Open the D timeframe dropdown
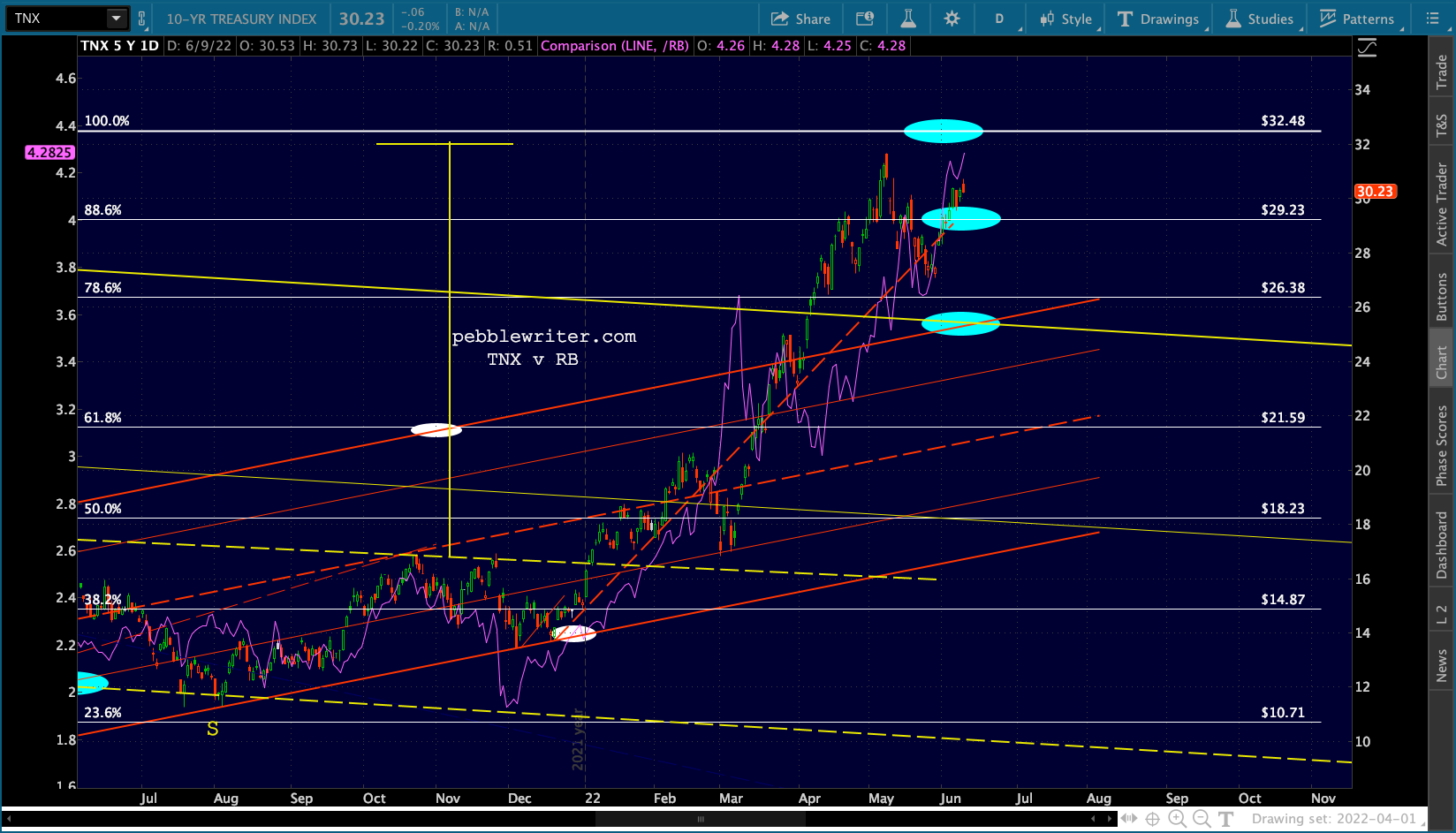This screenshot has height=833, width=1456. tap(999, 19)
